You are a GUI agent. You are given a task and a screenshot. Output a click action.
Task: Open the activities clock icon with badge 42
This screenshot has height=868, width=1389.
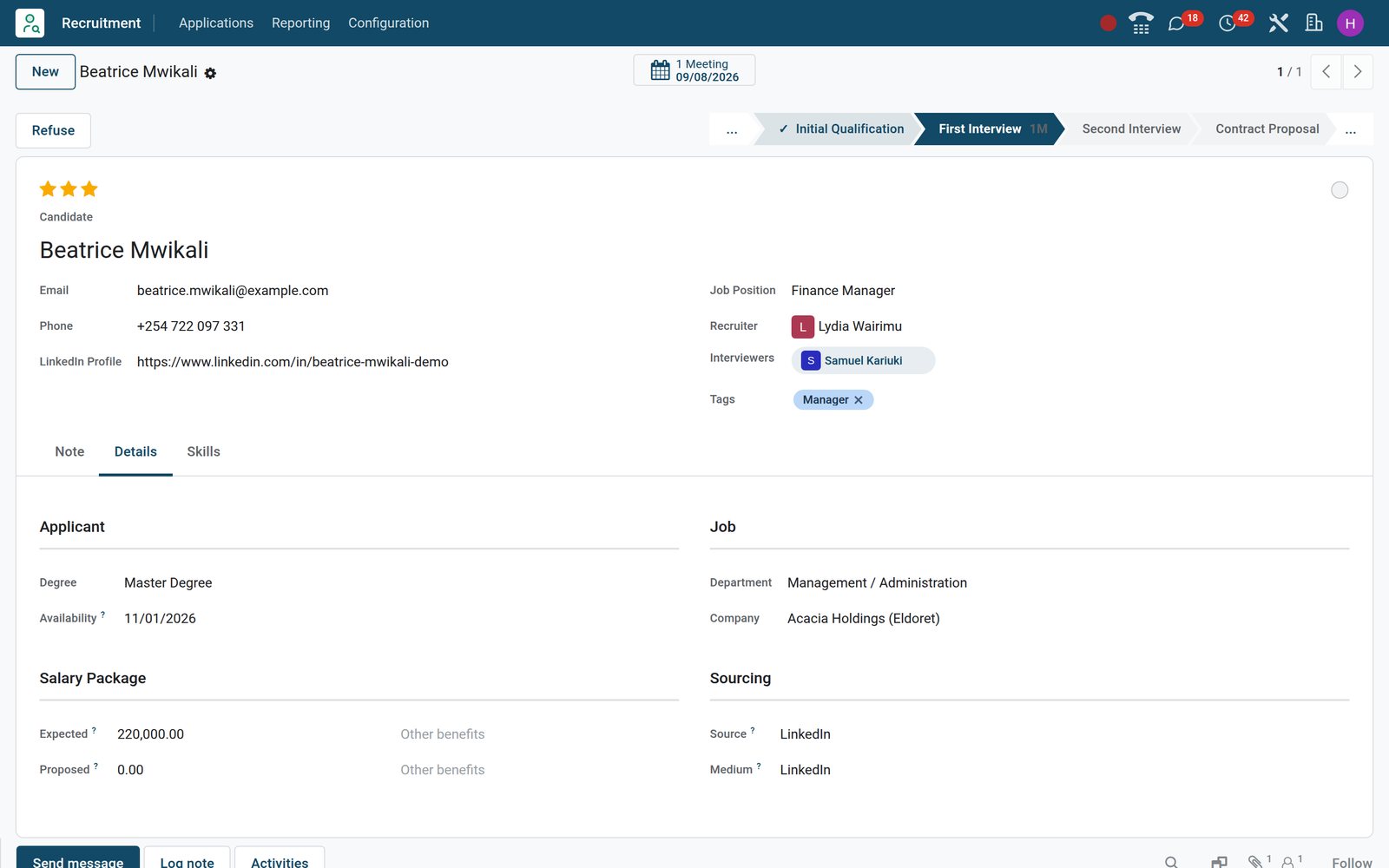click(x=1228, y=23)
